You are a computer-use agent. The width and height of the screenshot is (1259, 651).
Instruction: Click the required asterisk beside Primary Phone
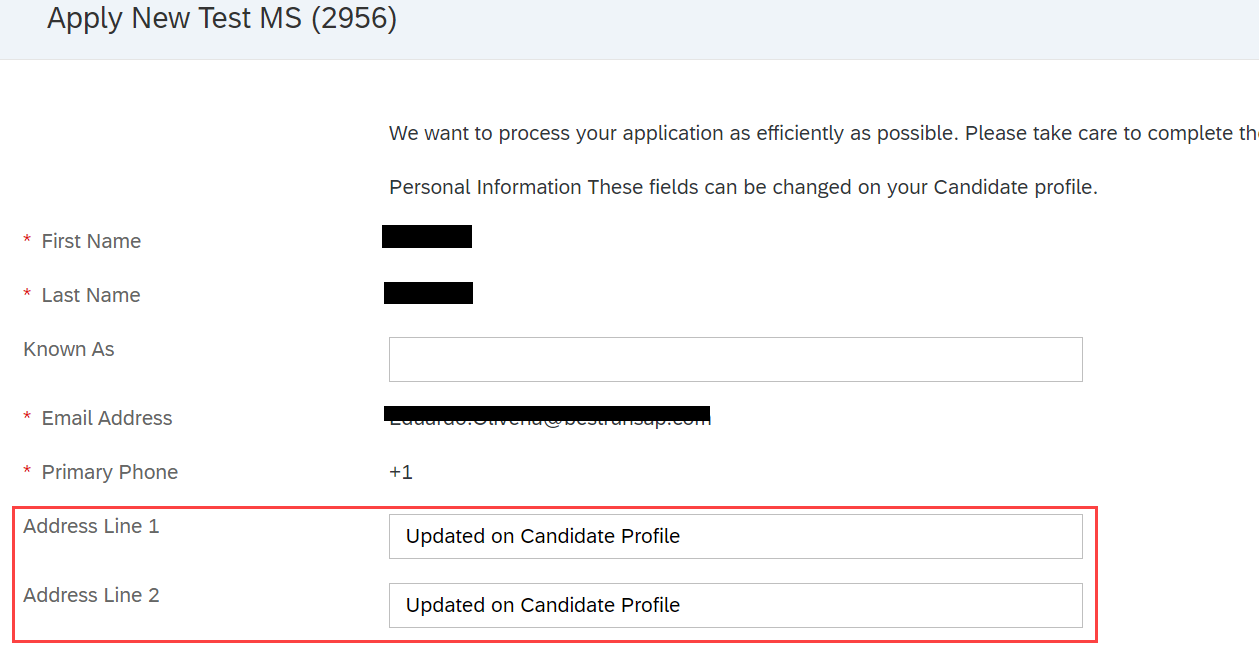click(27, 471)
